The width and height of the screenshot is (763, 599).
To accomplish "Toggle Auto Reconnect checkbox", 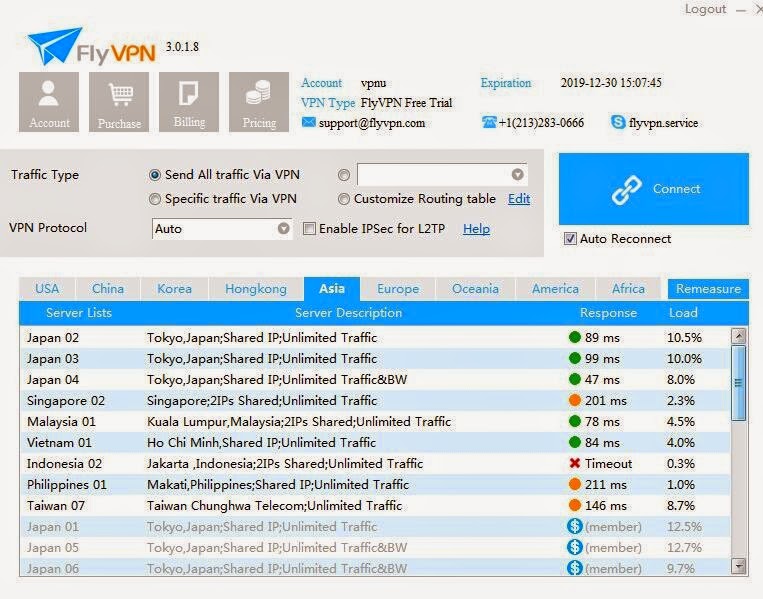I will [x=570, y=238].
